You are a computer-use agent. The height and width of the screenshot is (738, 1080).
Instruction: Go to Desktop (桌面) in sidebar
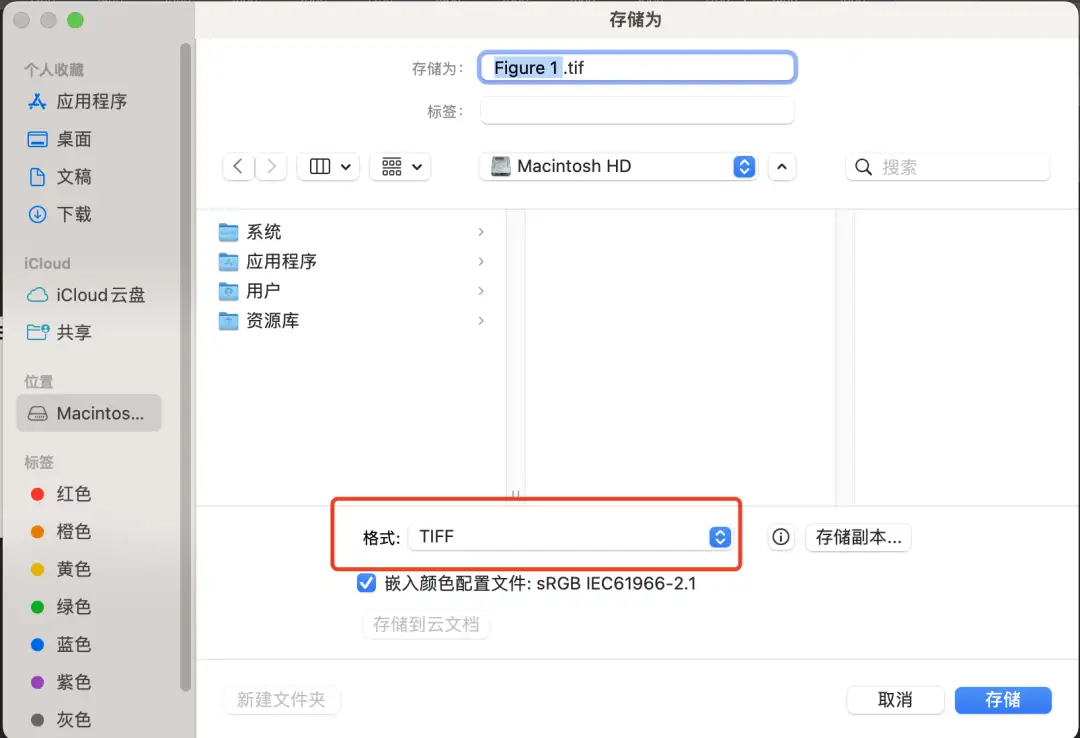[x=59, y=139]
